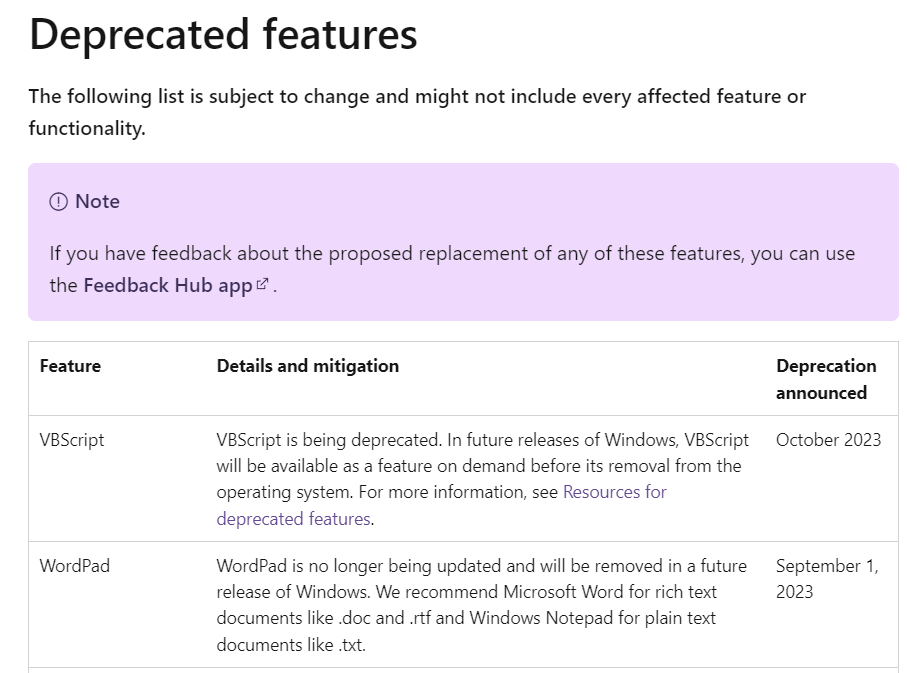907x673 pixels.
Task: Click the 'following list is subject to change' paragraph
Action: coord(417,112)
